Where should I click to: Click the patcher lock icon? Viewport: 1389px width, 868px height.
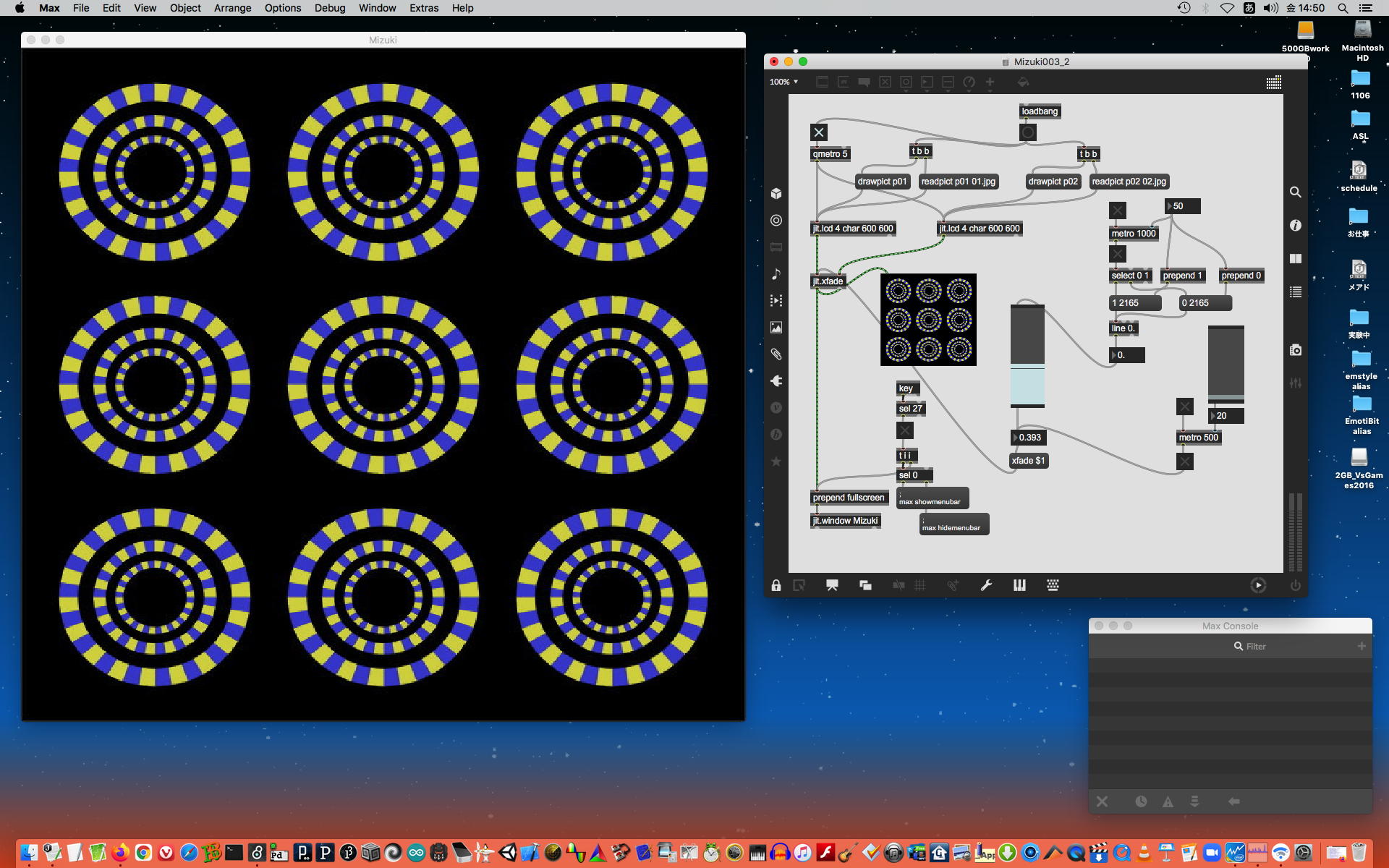776,585
